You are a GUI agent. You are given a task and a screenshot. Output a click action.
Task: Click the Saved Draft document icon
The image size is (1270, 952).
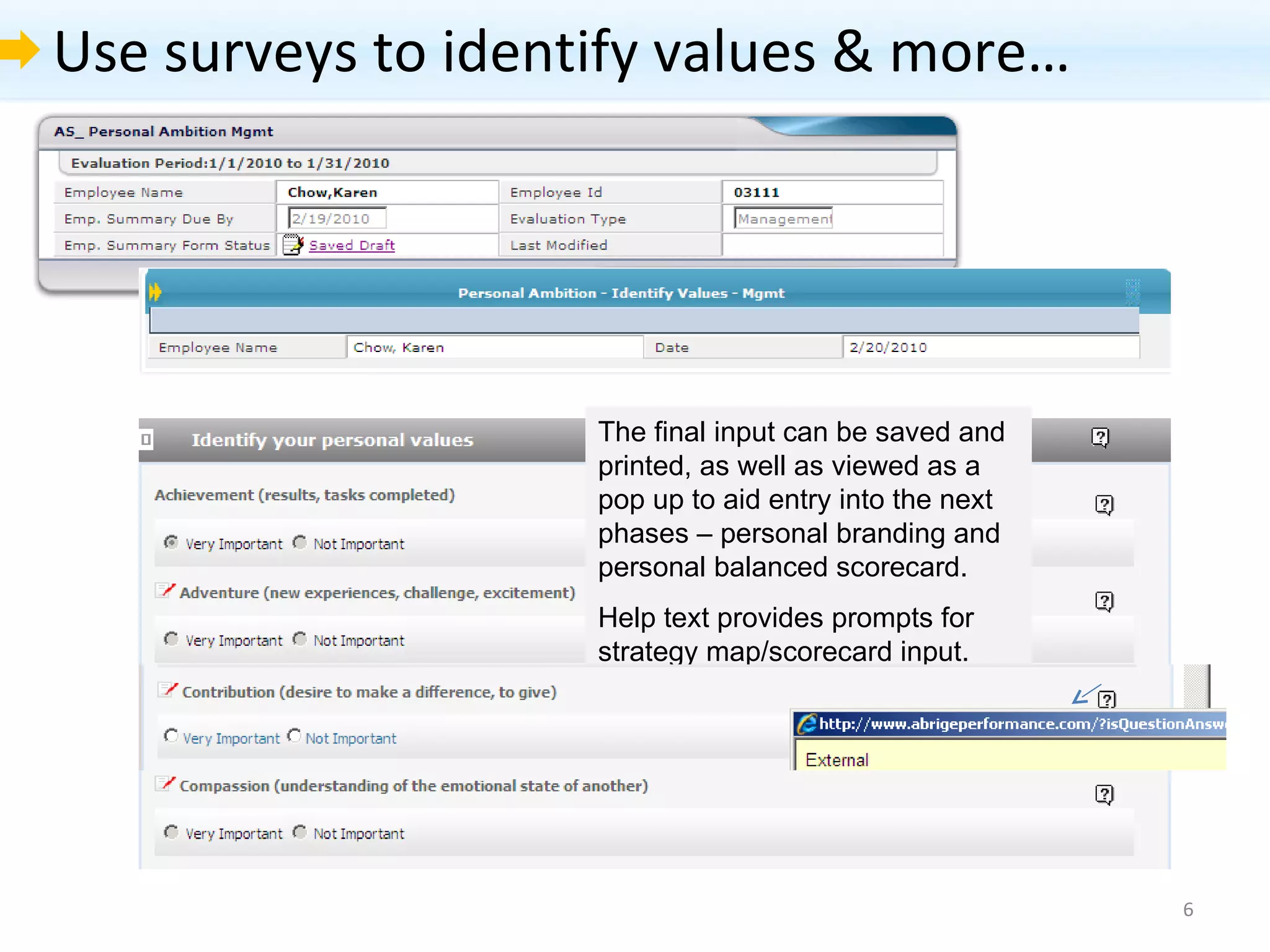coord(291,244)
